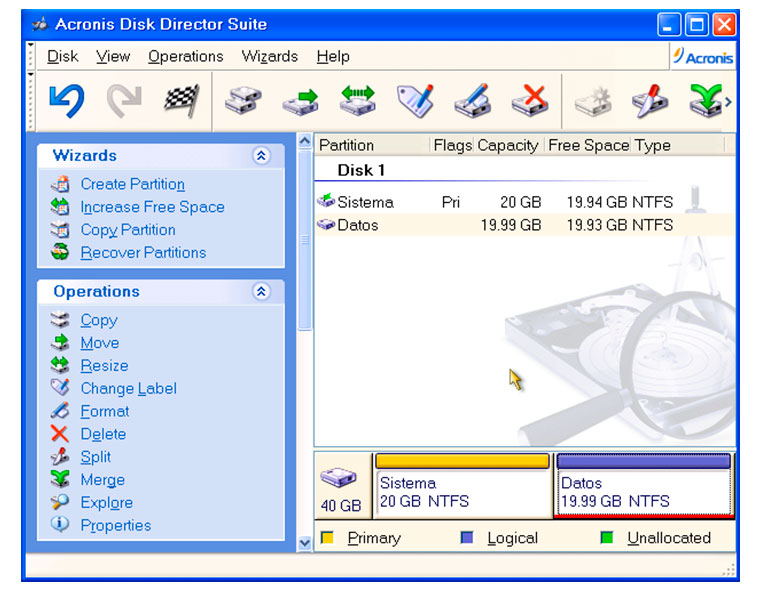Expand the toolbar overflow chevron

point(728,102)
